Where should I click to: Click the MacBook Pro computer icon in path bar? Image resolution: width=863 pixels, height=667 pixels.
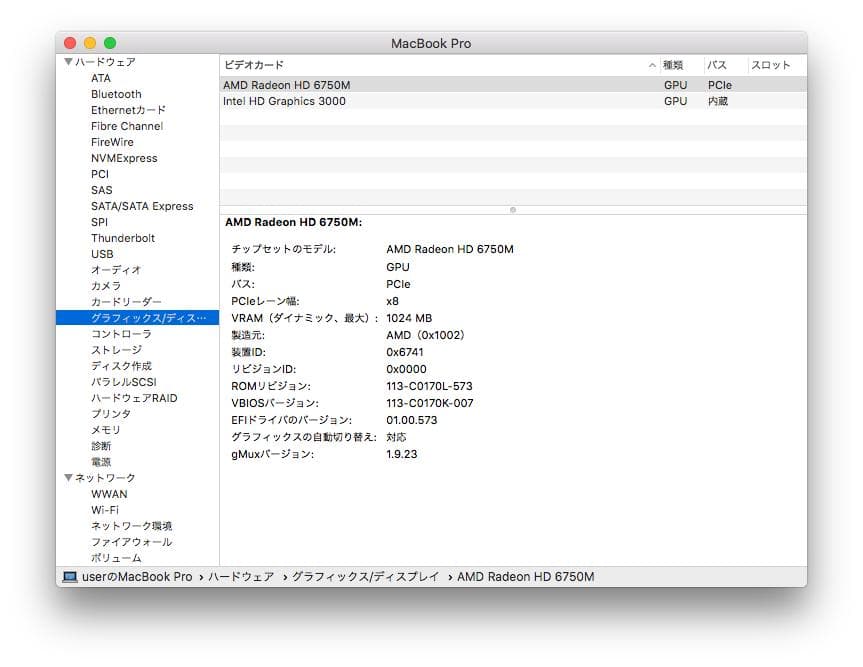[x=70, y=577]
